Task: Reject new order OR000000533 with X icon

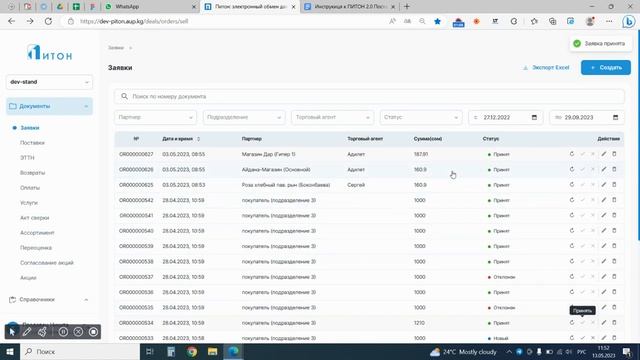Action: pyautogui.click(x=593, y=338)
